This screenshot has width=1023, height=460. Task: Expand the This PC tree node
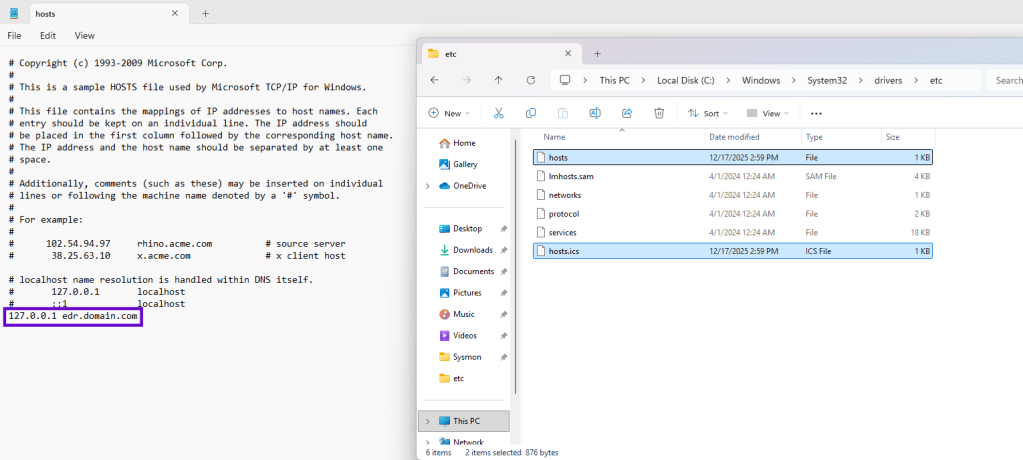(428, 421)
